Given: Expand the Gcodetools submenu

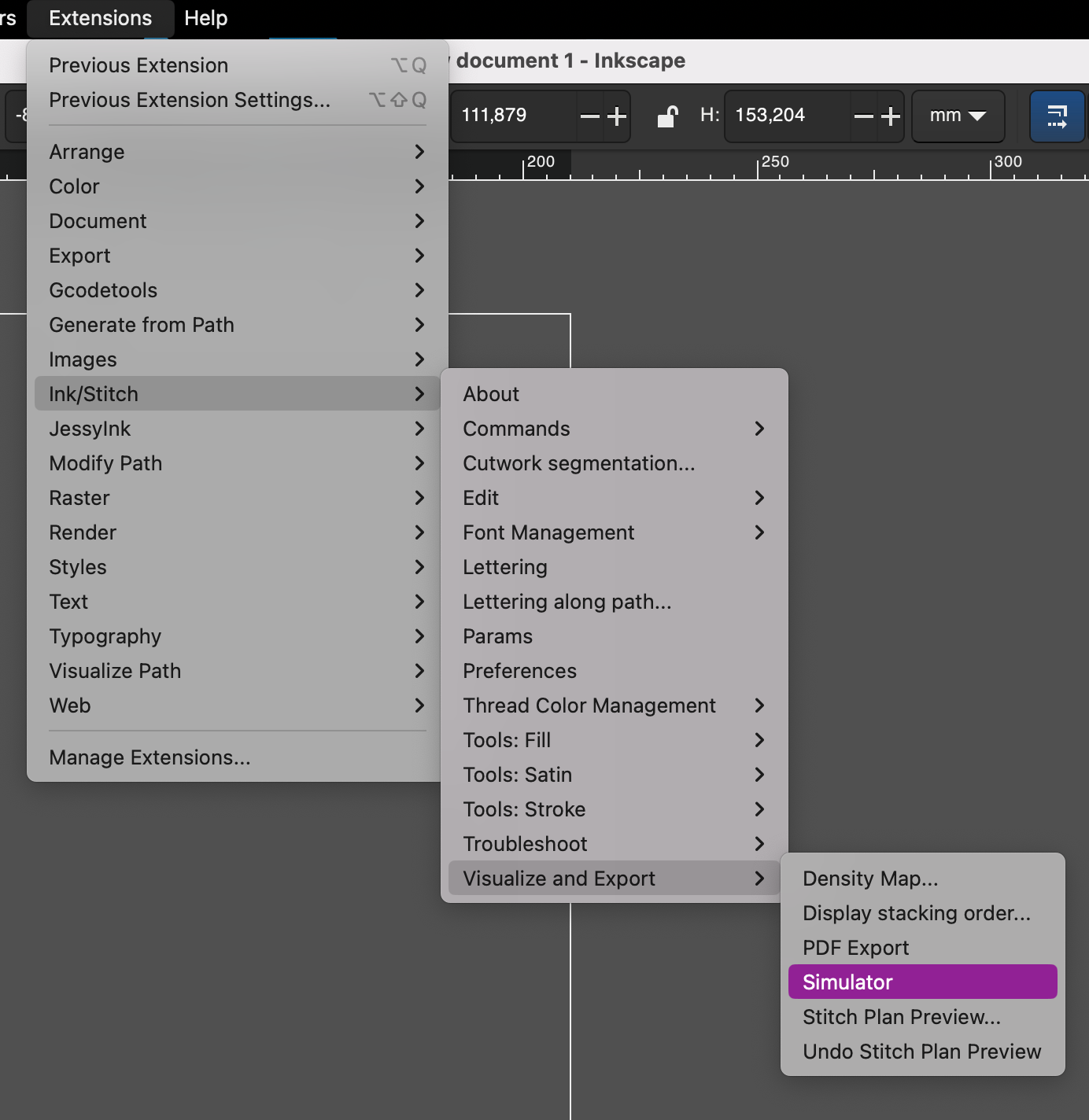Looking at the screenshot, I should click(238, 290).
